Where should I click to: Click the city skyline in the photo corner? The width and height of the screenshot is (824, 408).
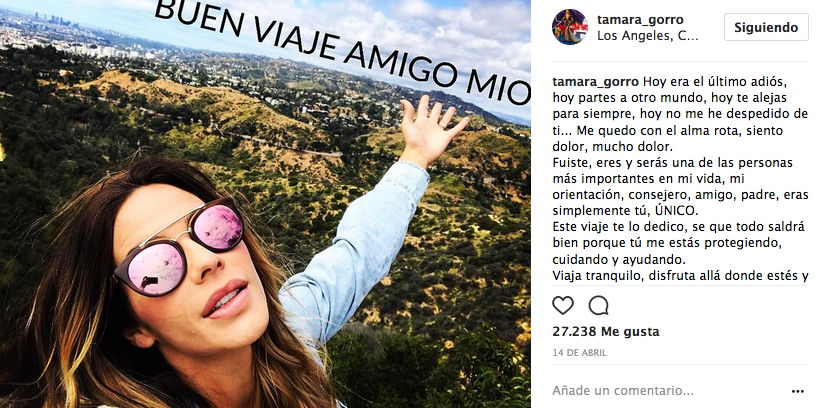(57, 21)
